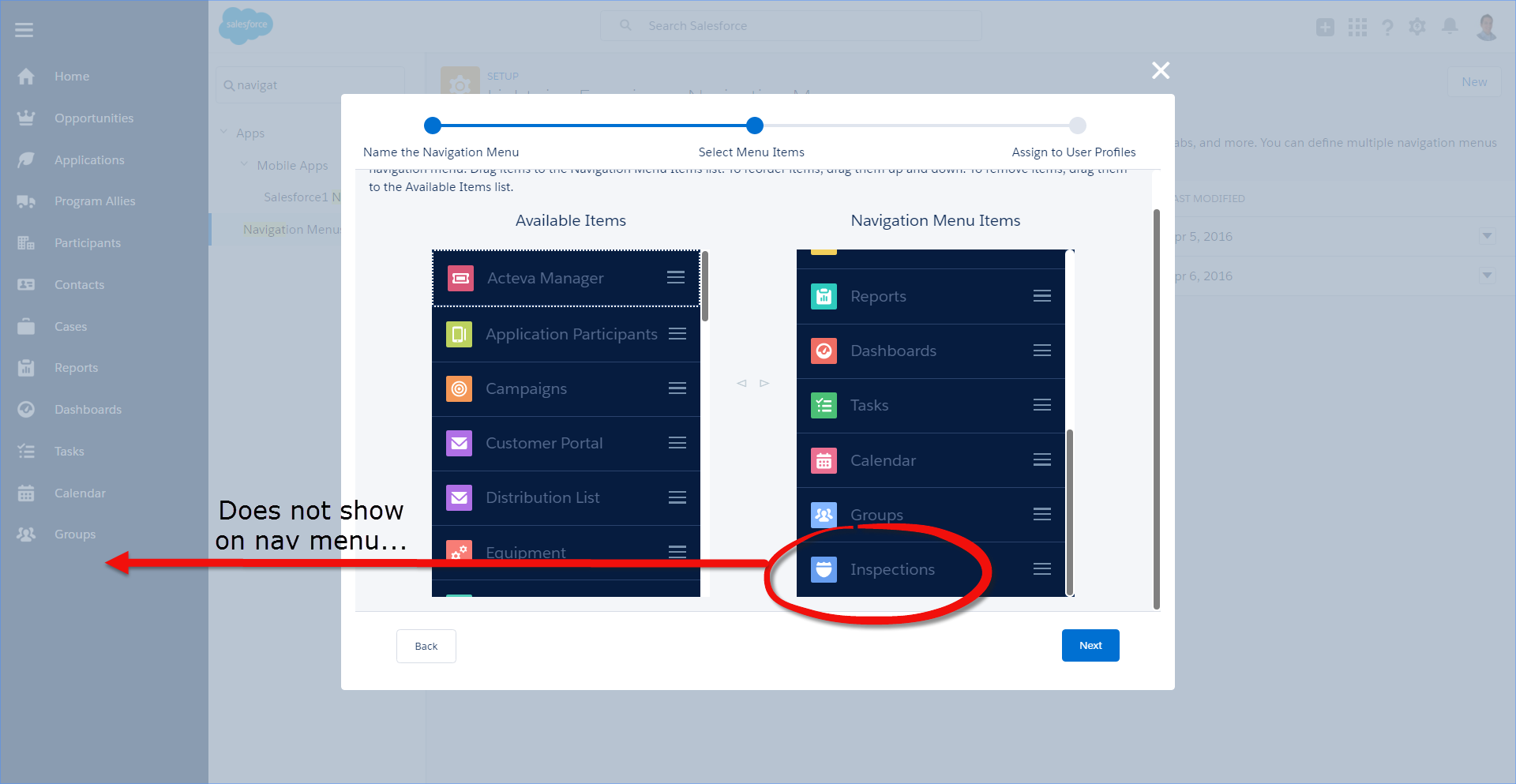The height and width of the screenshot is (784, 1516).
Task: Click the Home icon in sidebar
Action: tap(26, 77)
